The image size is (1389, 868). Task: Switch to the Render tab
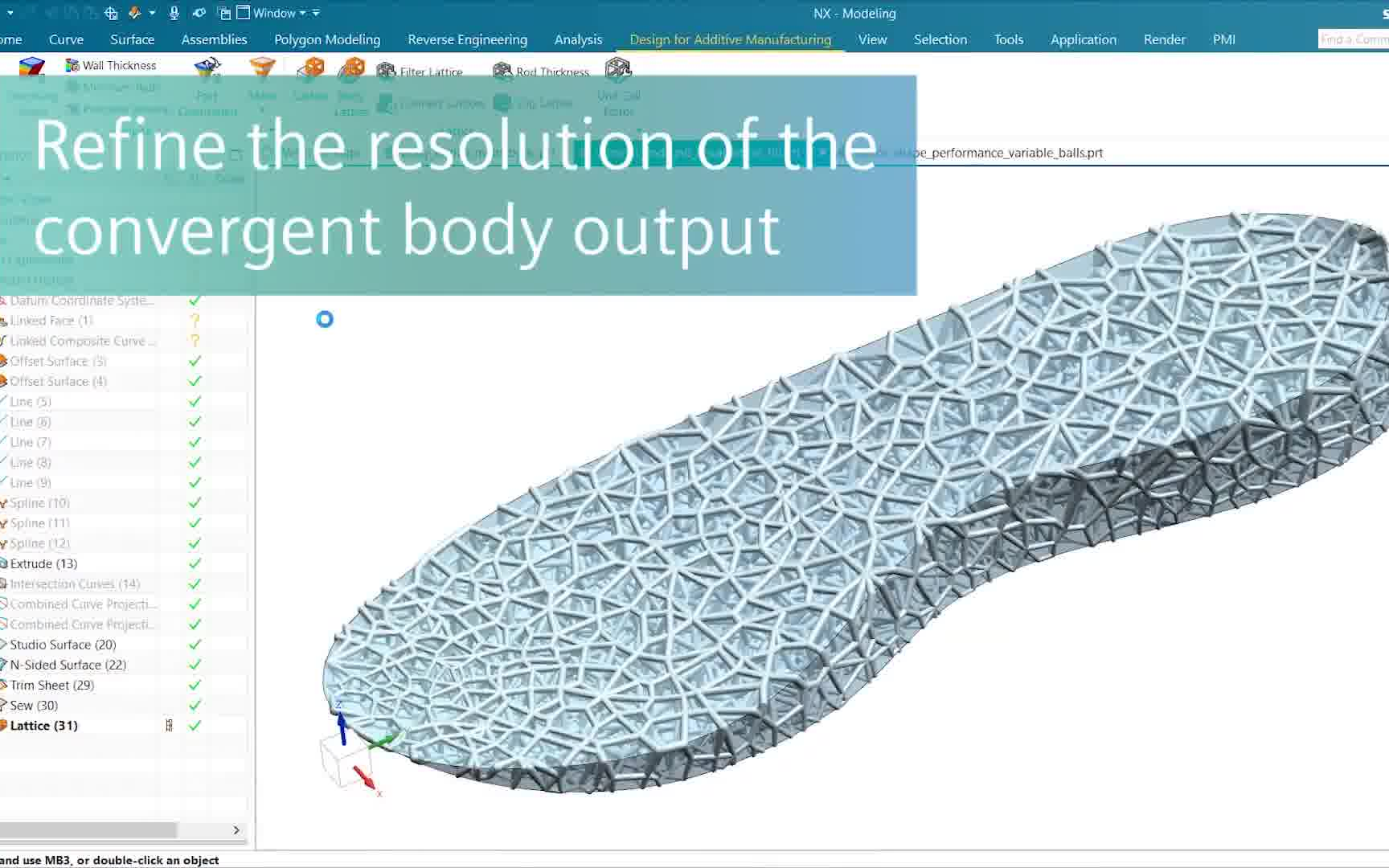point(1164,39)
